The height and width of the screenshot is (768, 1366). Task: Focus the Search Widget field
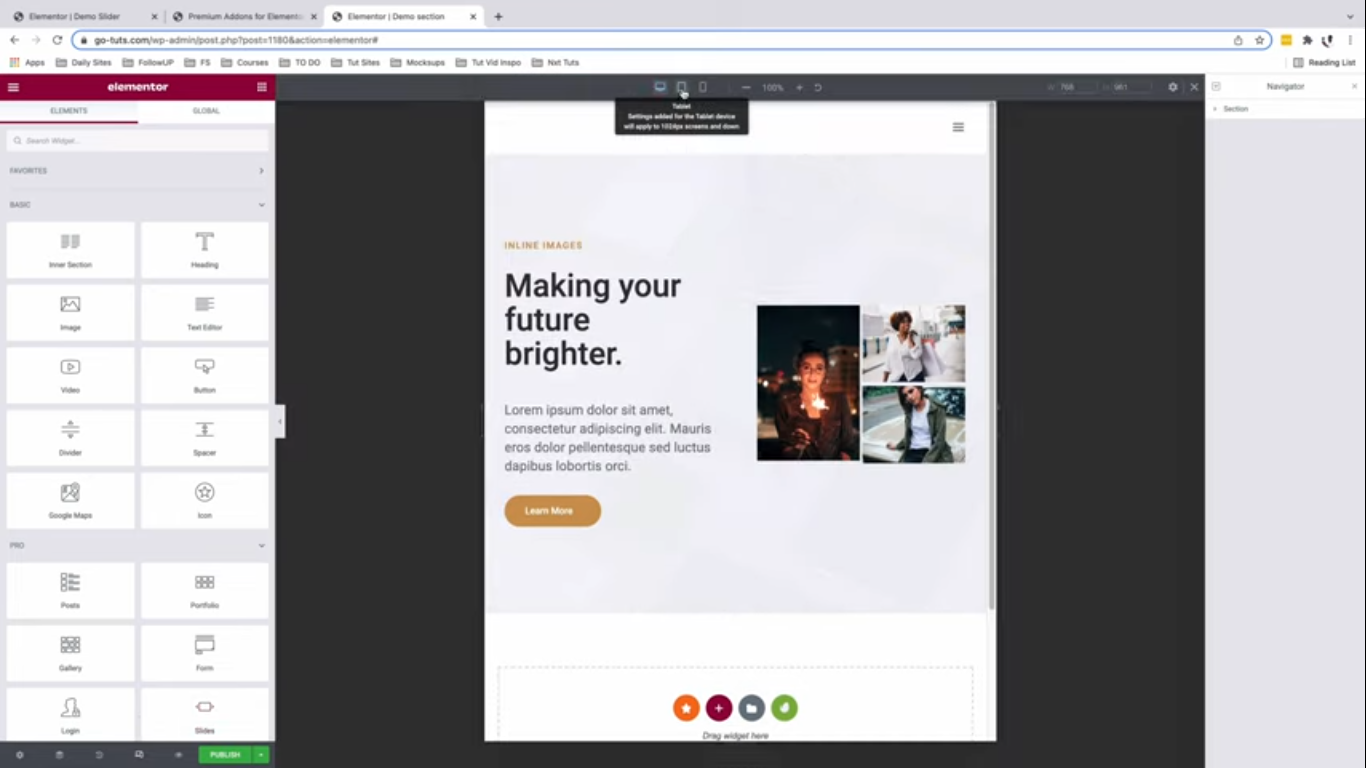138,141
